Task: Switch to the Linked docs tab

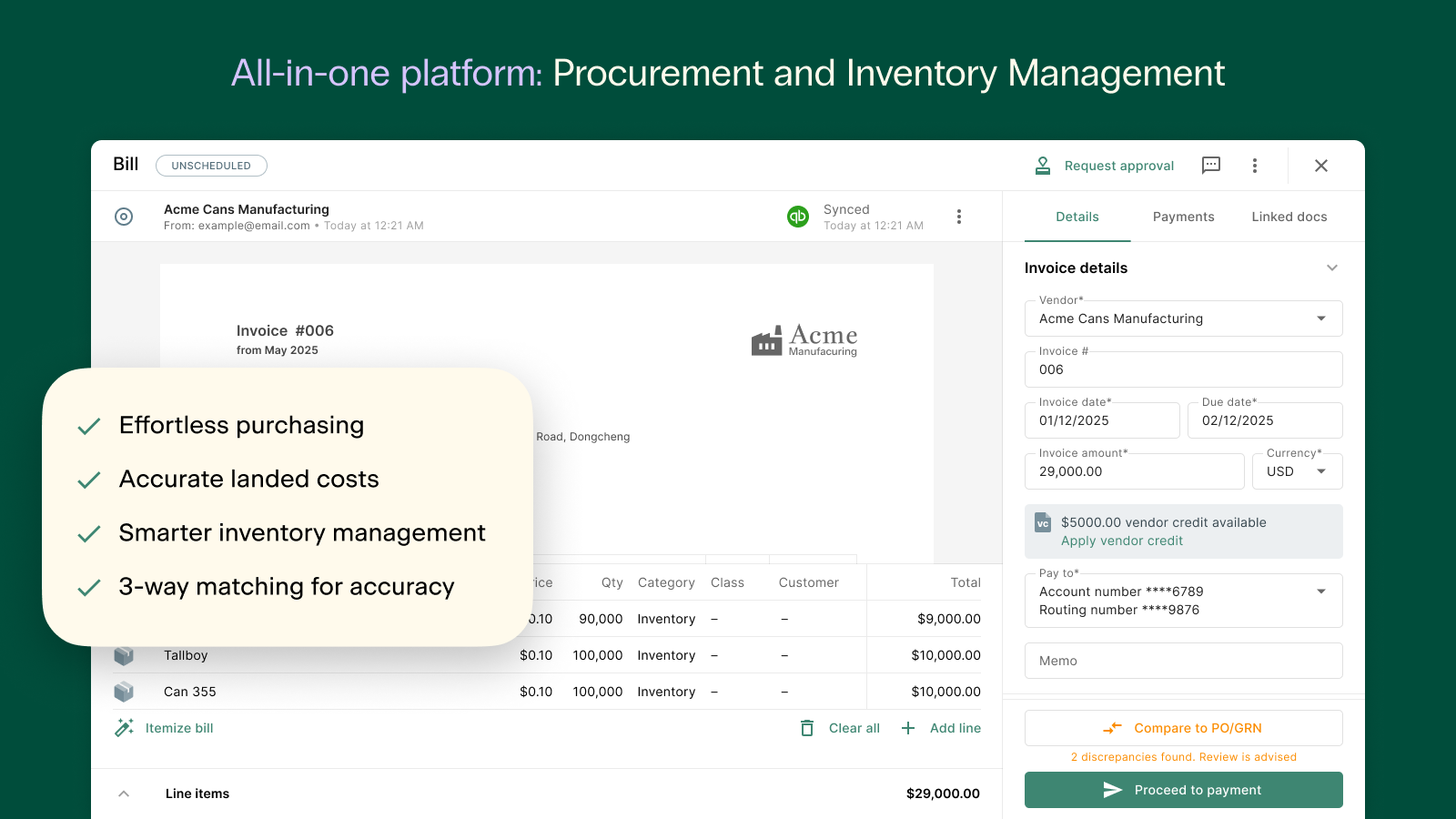Action: tap(1289, 217)
